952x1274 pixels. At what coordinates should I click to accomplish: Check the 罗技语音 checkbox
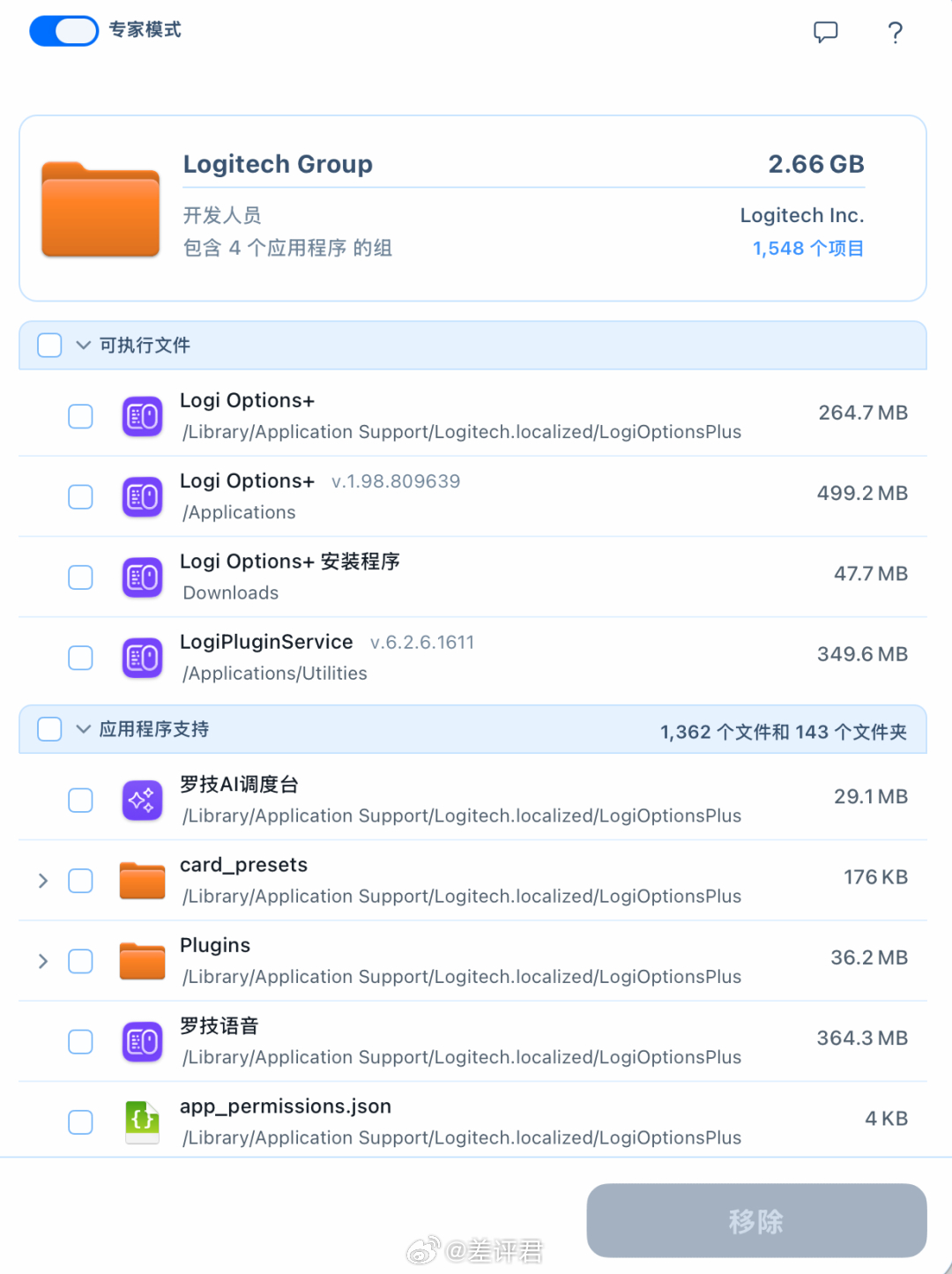[80, 1042]
